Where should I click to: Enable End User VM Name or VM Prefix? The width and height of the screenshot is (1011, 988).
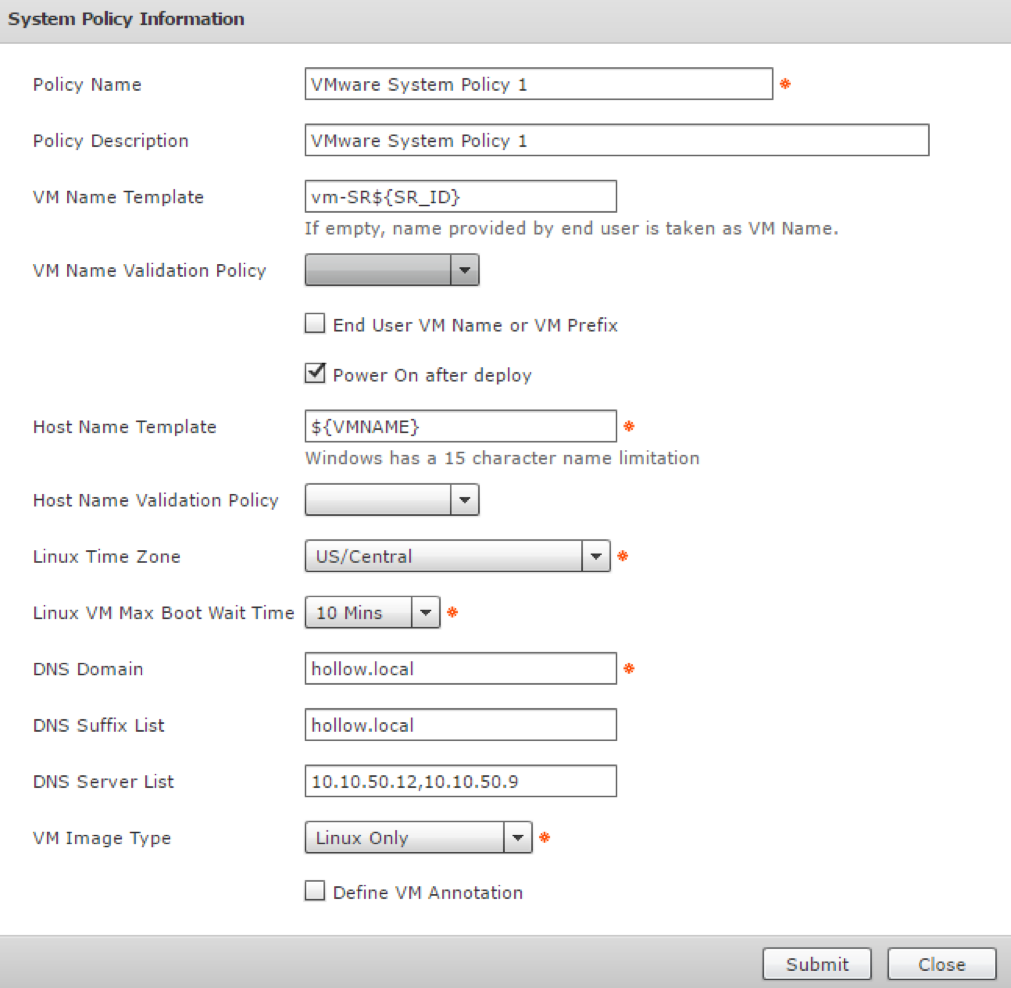[x=315, y=325]
